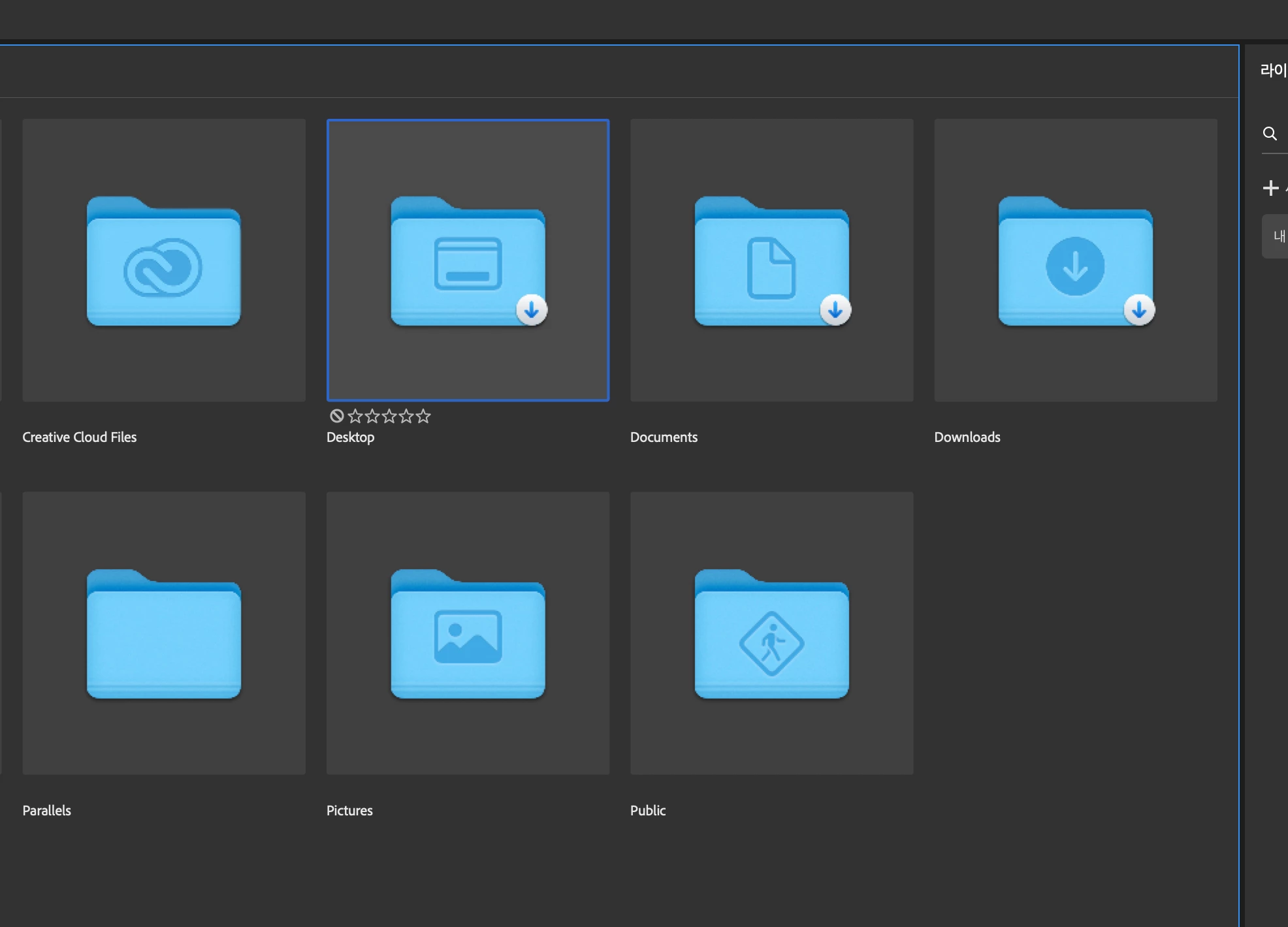1288x927 pixels.
Task: Select the Parallels folder thumbnail
Action: [x=164, y=633]
